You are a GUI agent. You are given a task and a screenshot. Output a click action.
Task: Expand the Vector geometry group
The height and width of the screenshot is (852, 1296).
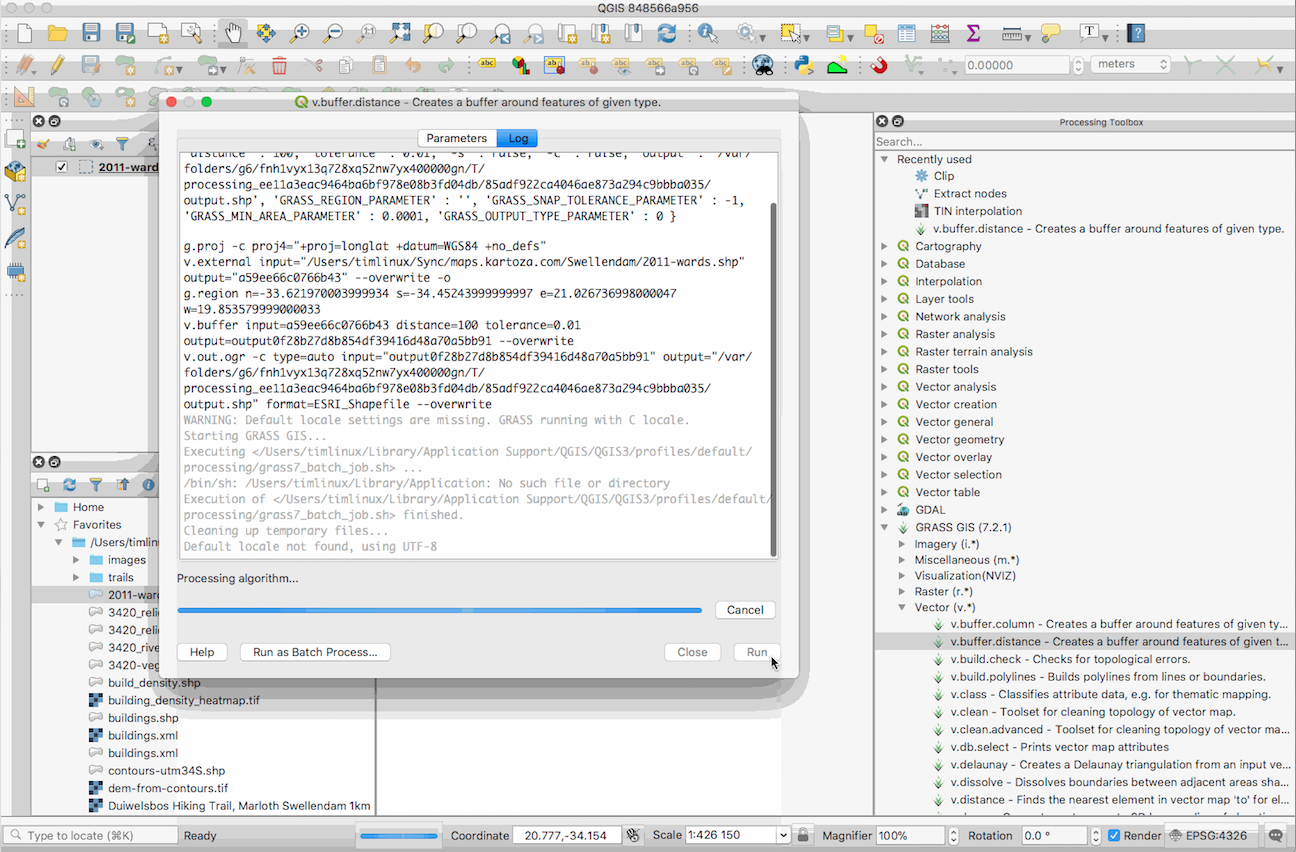884,439
